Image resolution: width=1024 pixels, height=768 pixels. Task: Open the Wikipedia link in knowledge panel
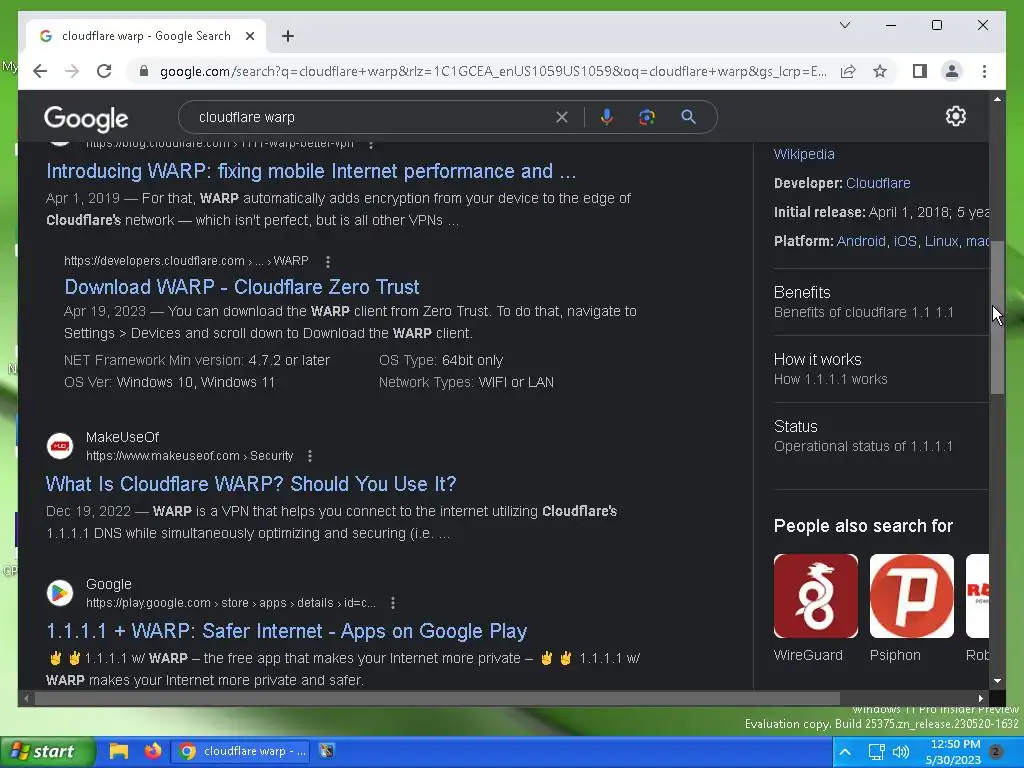pos(804,154)
